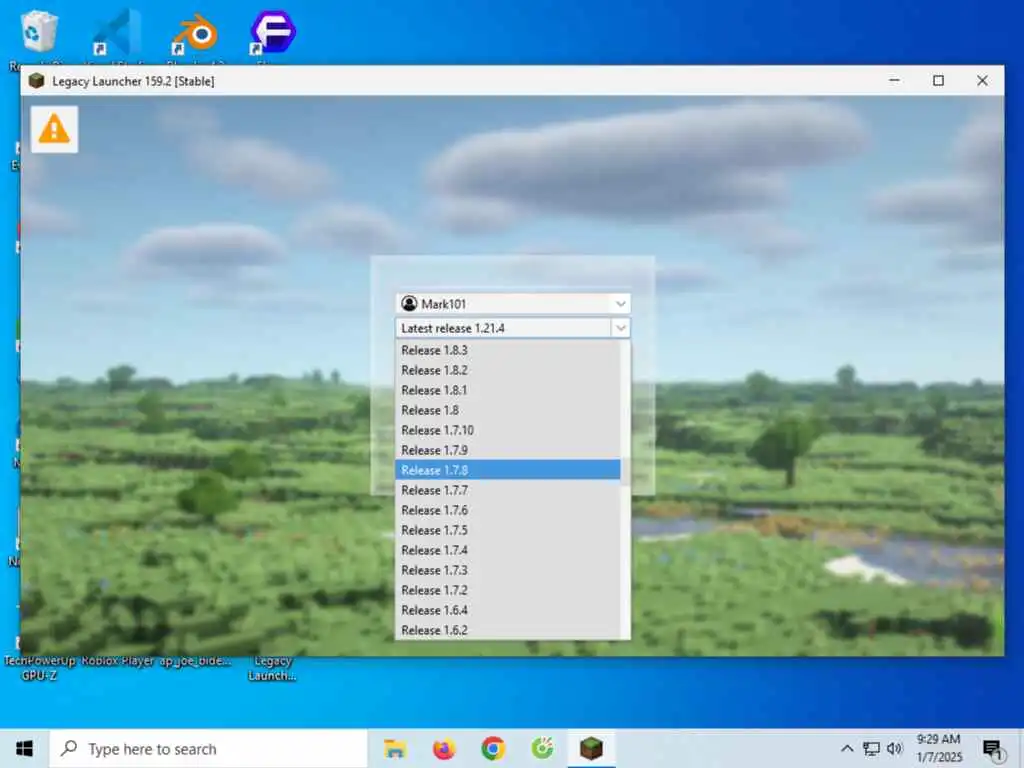Open the green circular taskbar app

coord(542,748)
